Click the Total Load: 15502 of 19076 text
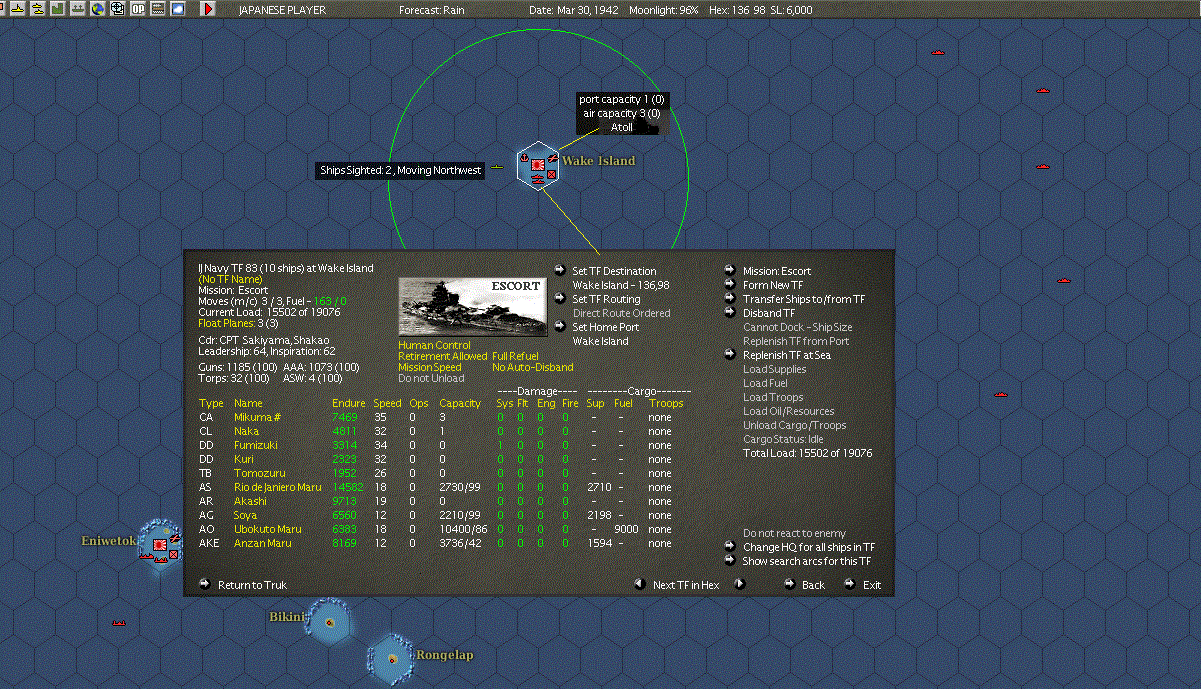This screenshot has height=689, width=1201. tap(807, 453)
